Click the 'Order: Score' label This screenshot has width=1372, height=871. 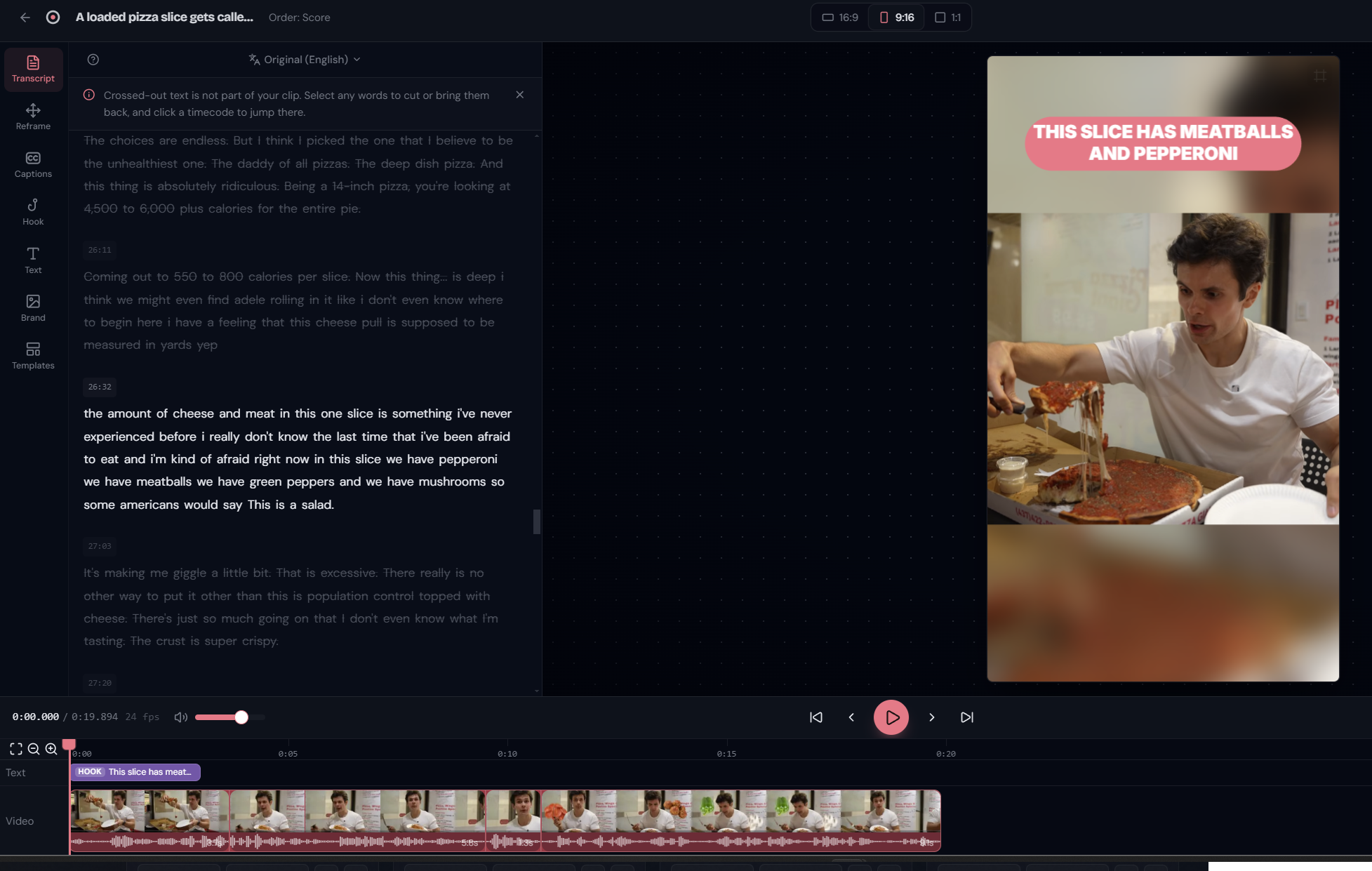pos(300,18)
